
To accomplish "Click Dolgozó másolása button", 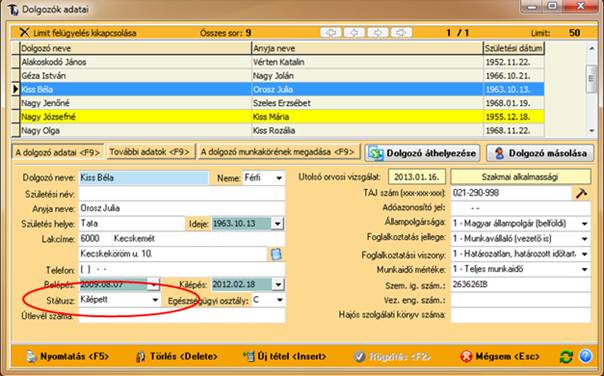I will coord(540,153).
